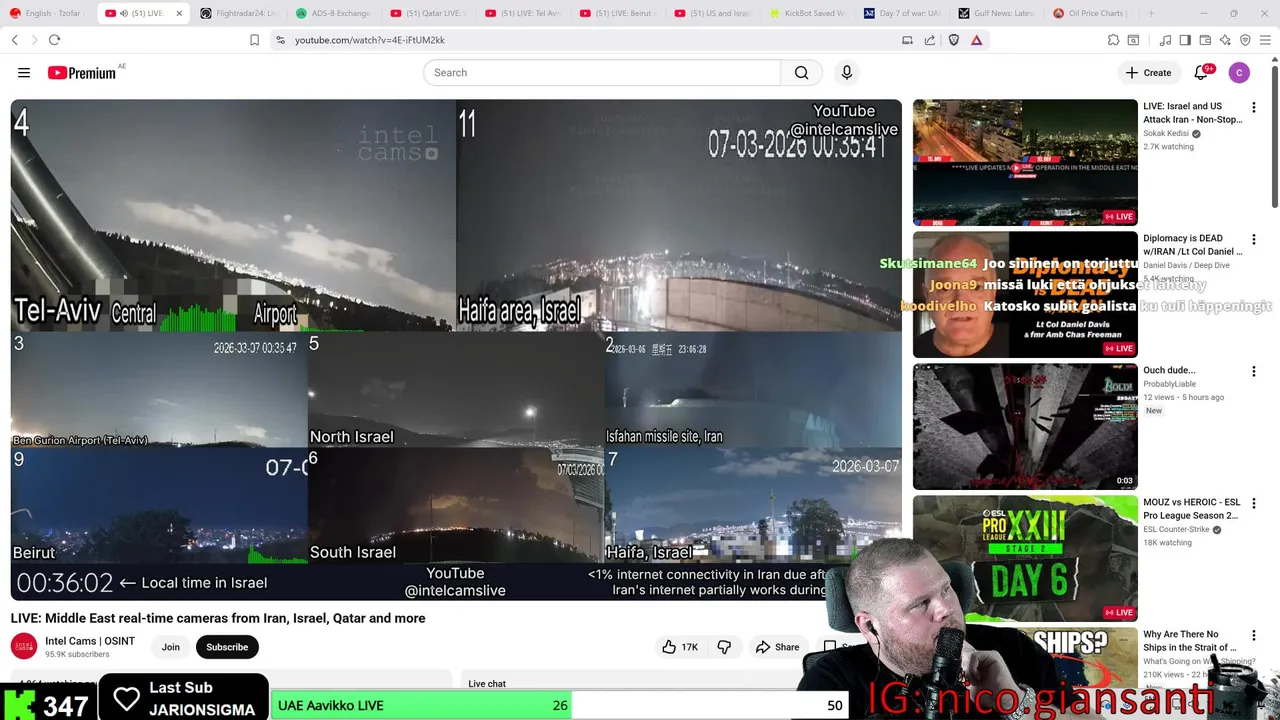Go back with browser back arrow
The image size is (1280, 720).
15,40
